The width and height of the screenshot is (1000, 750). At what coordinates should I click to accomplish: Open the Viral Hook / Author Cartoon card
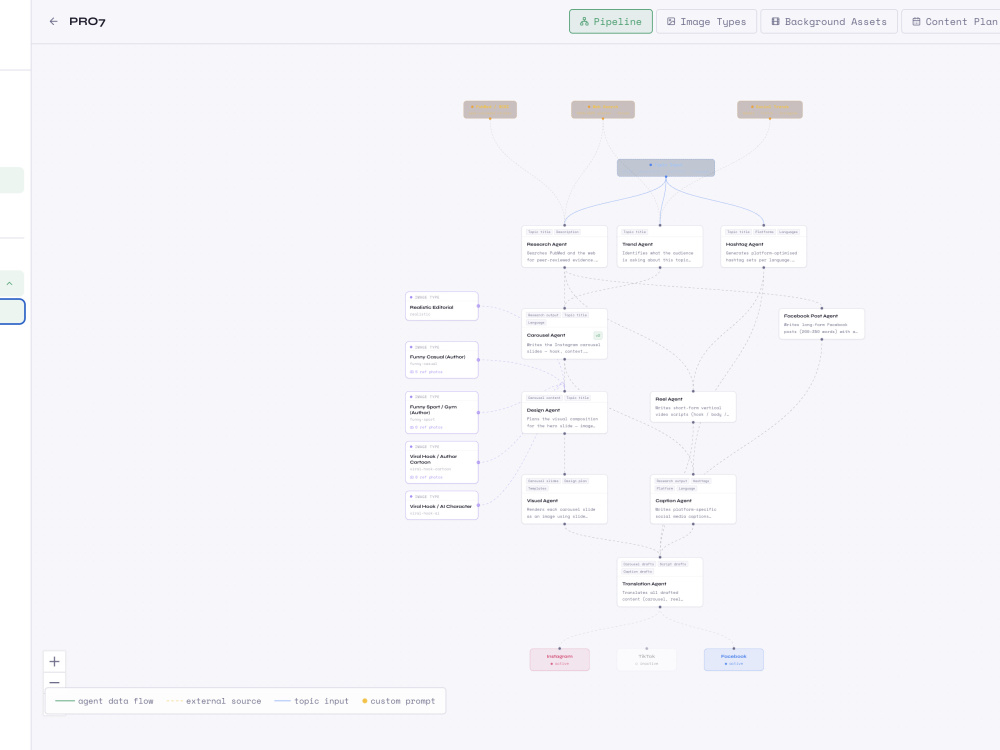(x=441, y=462)
